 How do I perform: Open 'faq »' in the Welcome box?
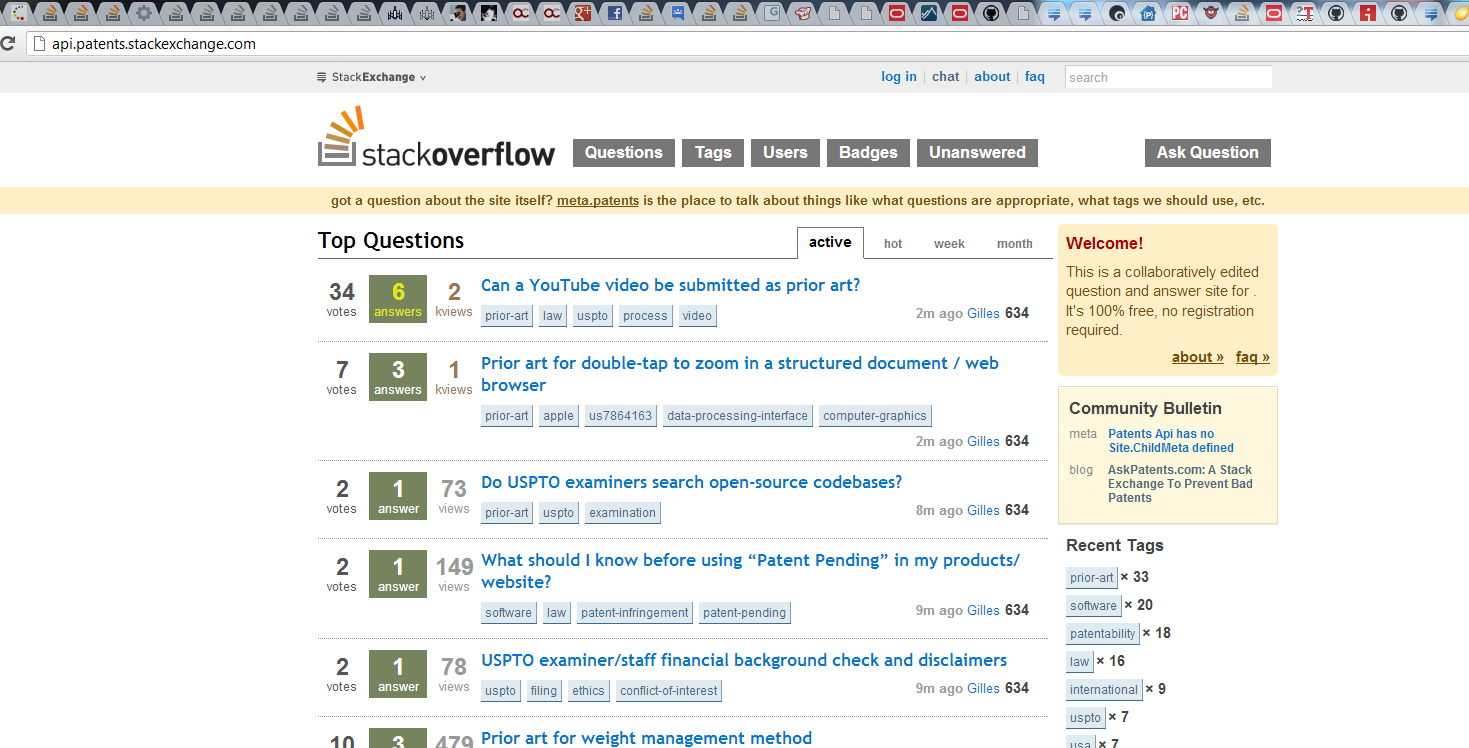tap(1253, 357)
